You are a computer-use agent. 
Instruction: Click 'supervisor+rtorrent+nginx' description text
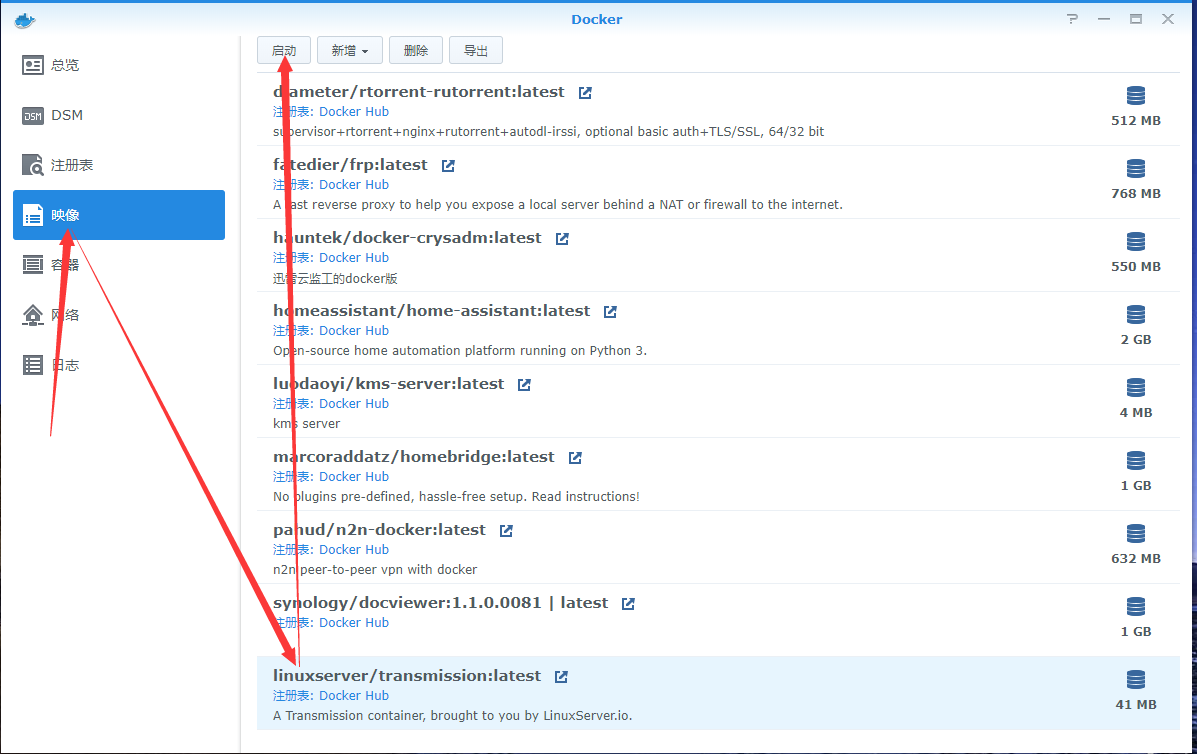(549, 132)
